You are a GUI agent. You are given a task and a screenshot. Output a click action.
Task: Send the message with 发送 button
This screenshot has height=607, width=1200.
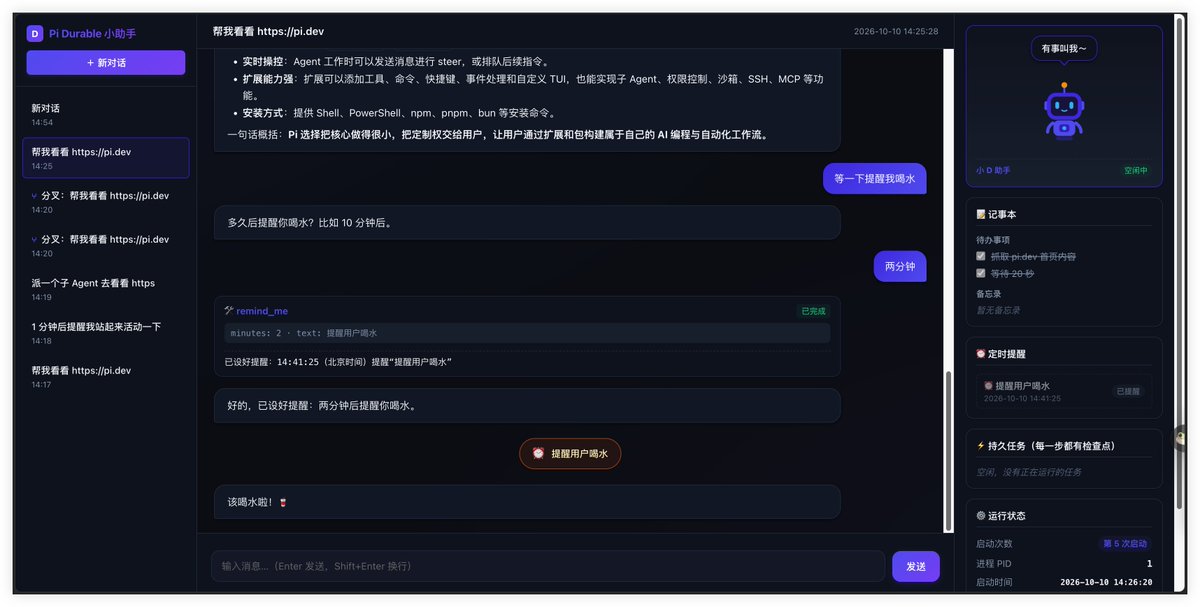[916, 566]
